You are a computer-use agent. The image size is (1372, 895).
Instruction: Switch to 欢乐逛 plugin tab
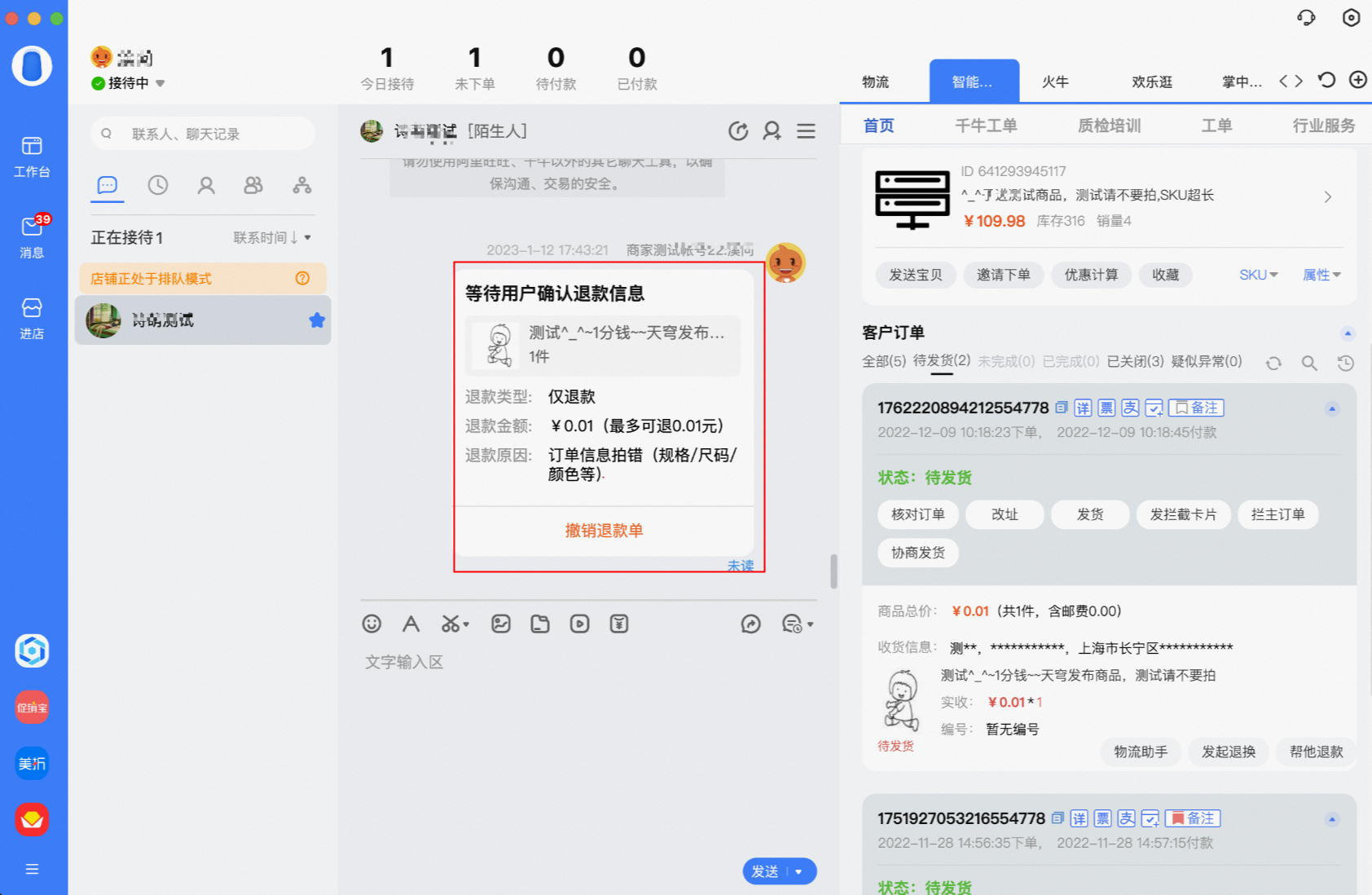tap(1151, 82)
